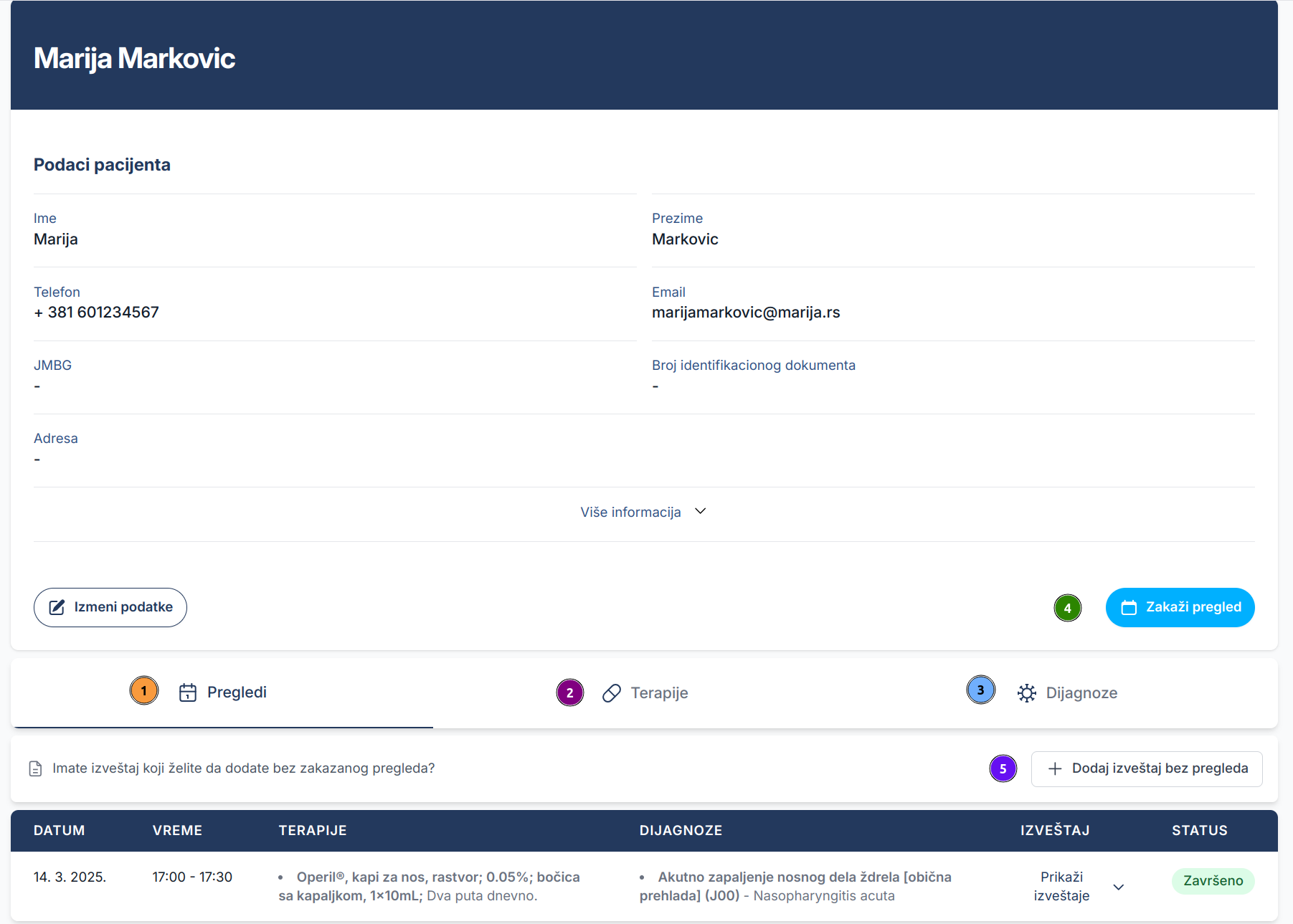Image resolution: width=1293 pixels, height=924 pixels.
Task: Click the green badge numbered 4
Action: point(1068,607)
